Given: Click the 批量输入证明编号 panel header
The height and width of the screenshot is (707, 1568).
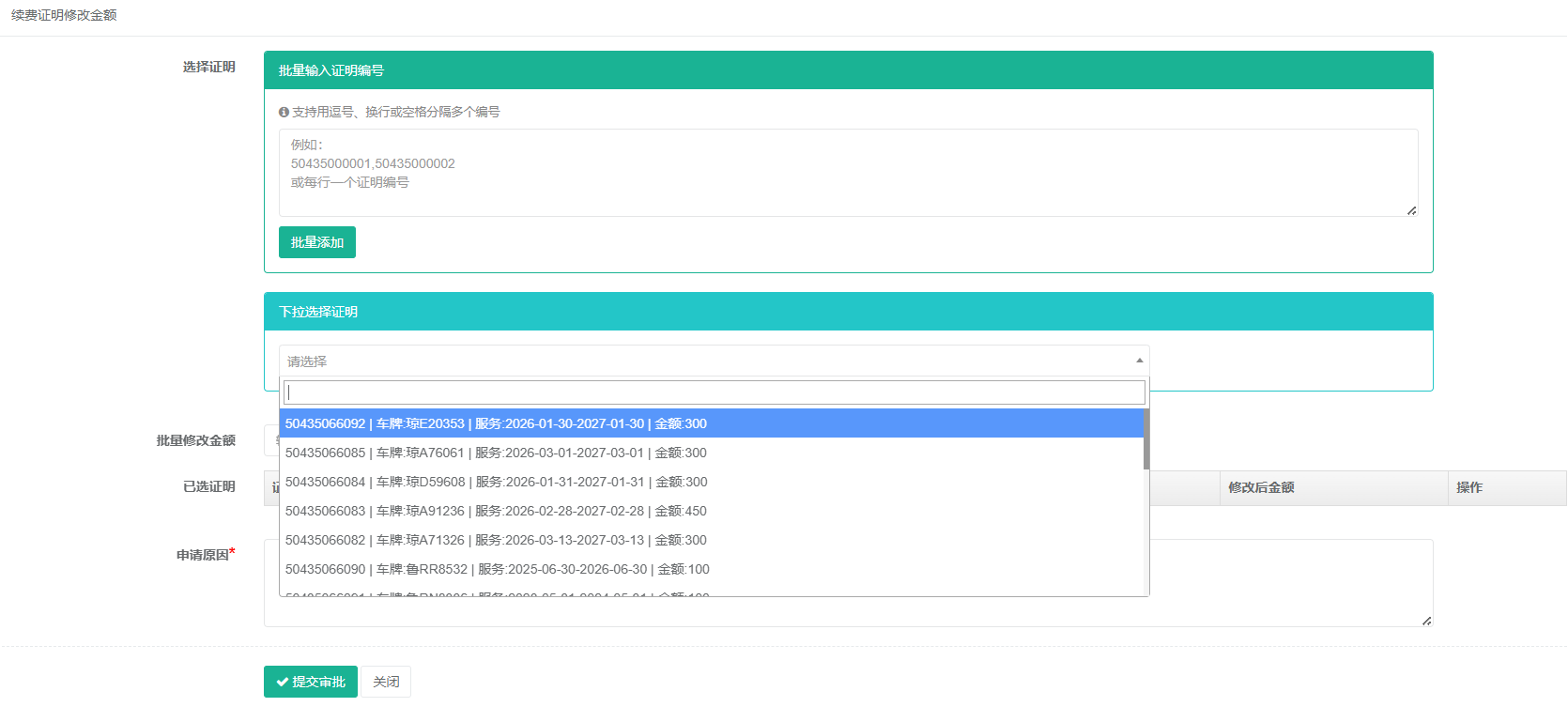Looking at the screenshot, I should (x=848, y=70).
